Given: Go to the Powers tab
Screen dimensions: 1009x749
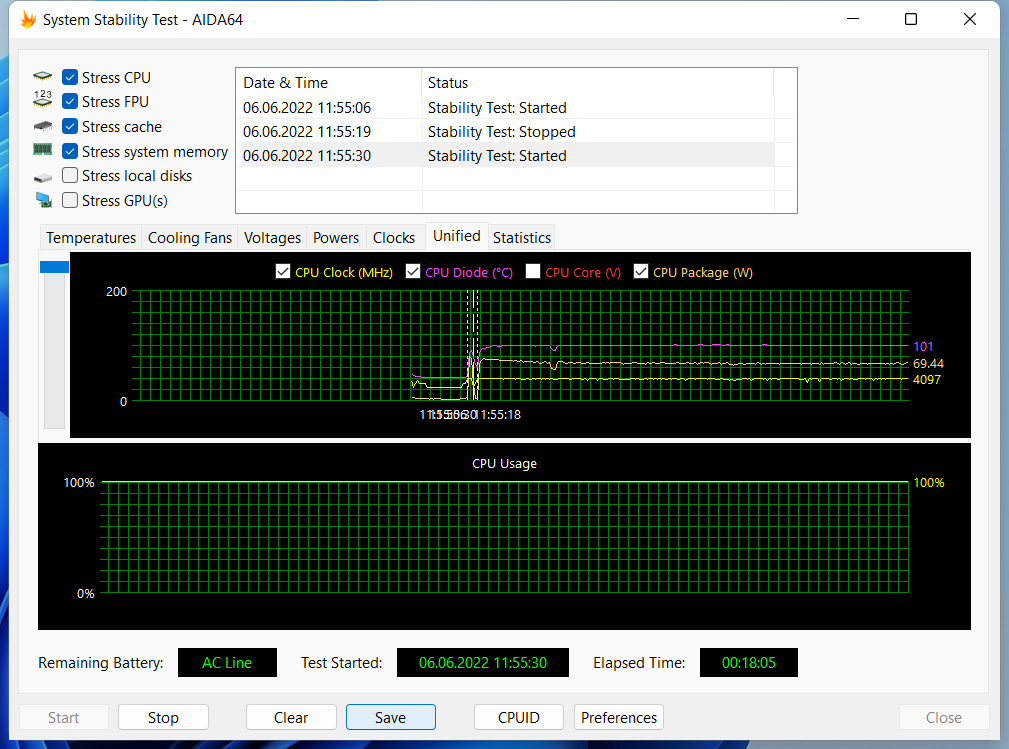Looking at the screenshot, I should point(336,237).
